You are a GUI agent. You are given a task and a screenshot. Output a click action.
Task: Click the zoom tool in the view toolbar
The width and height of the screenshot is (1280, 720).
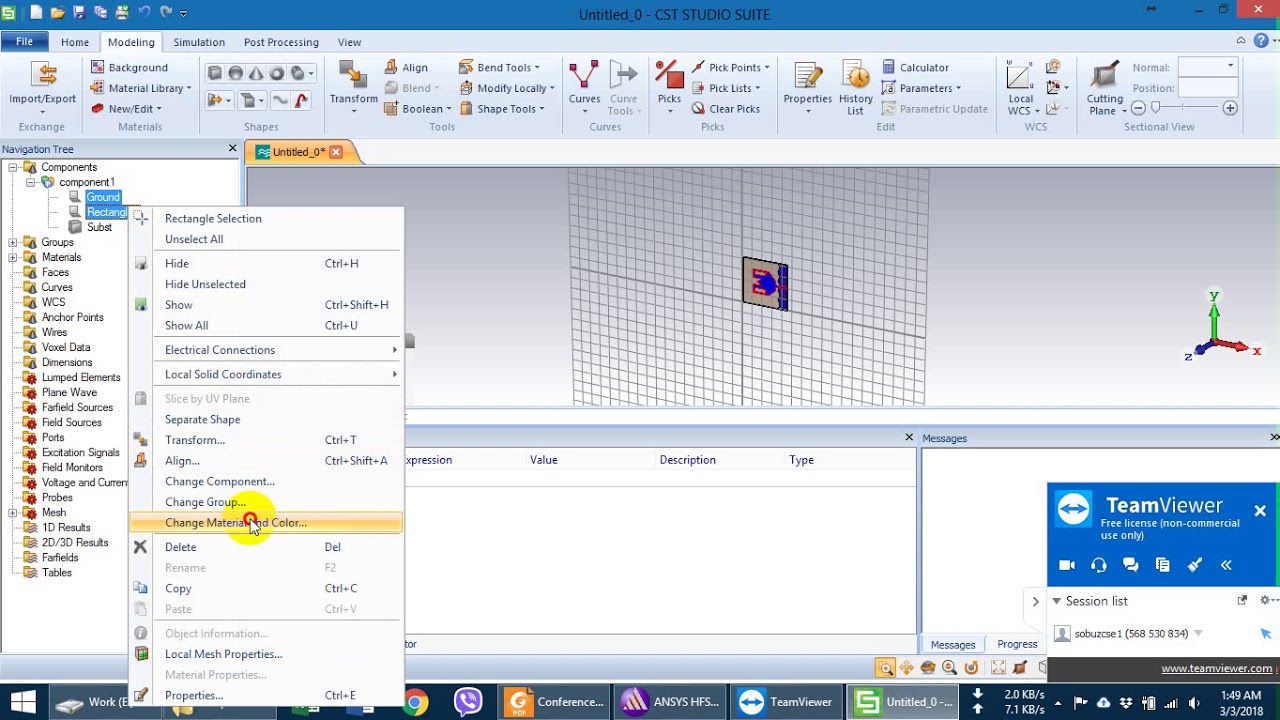pyautogui.click(x=885, y=668)
